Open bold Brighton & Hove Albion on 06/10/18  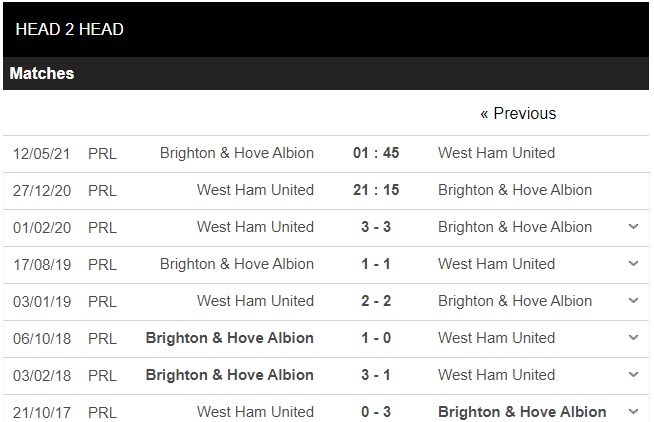pyautogui.click(x=230, y=338)
